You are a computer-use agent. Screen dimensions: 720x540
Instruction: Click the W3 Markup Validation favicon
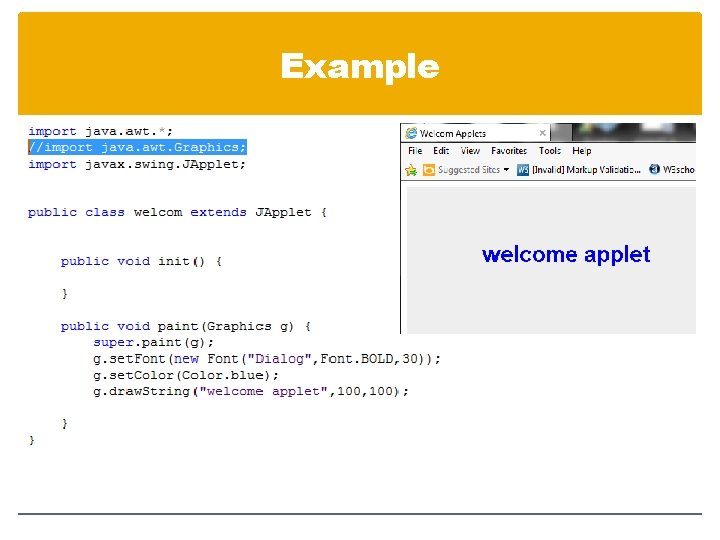click(523, 170)
